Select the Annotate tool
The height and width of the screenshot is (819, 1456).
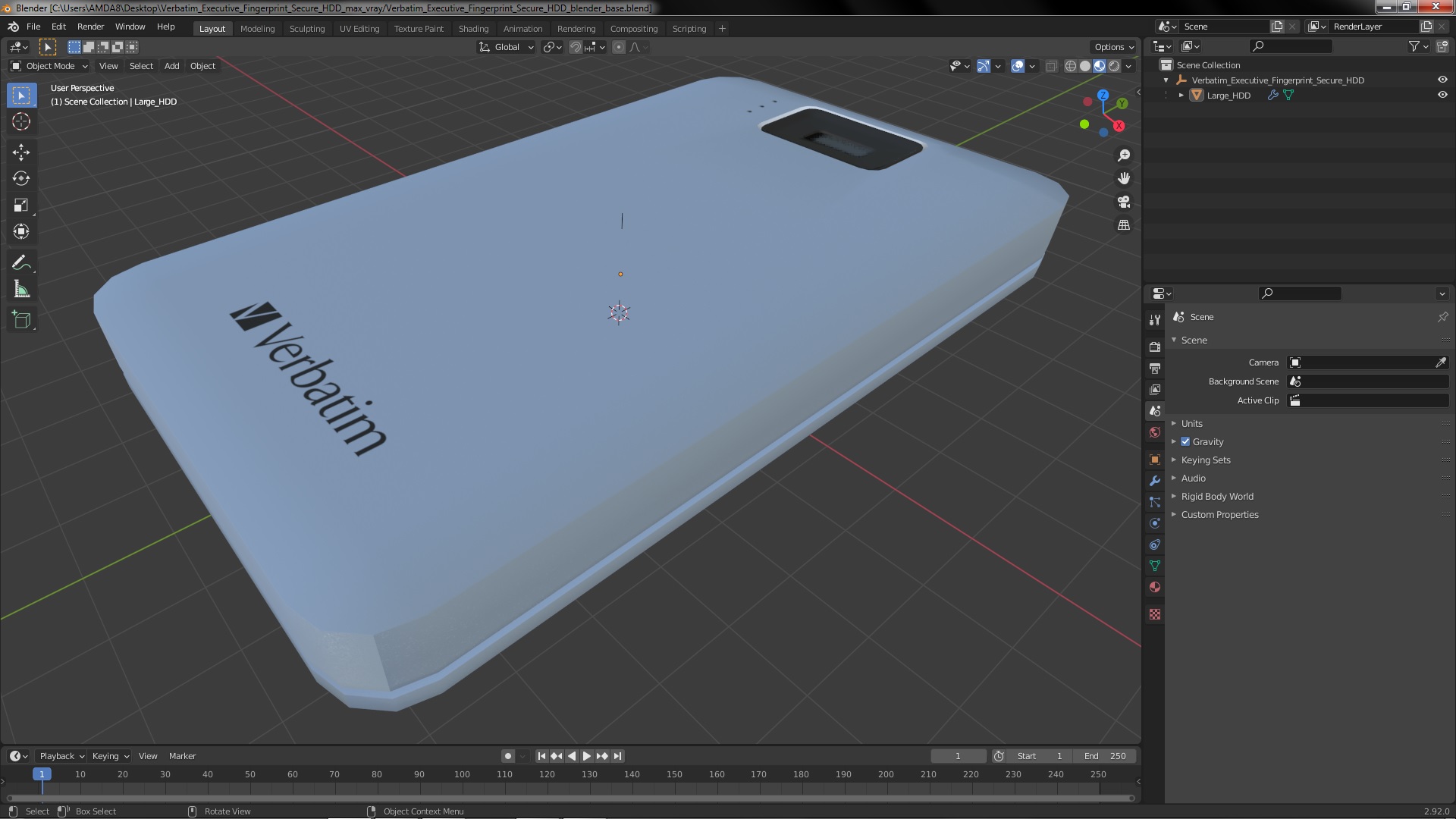pyautogui.click(x=21, y=263)
